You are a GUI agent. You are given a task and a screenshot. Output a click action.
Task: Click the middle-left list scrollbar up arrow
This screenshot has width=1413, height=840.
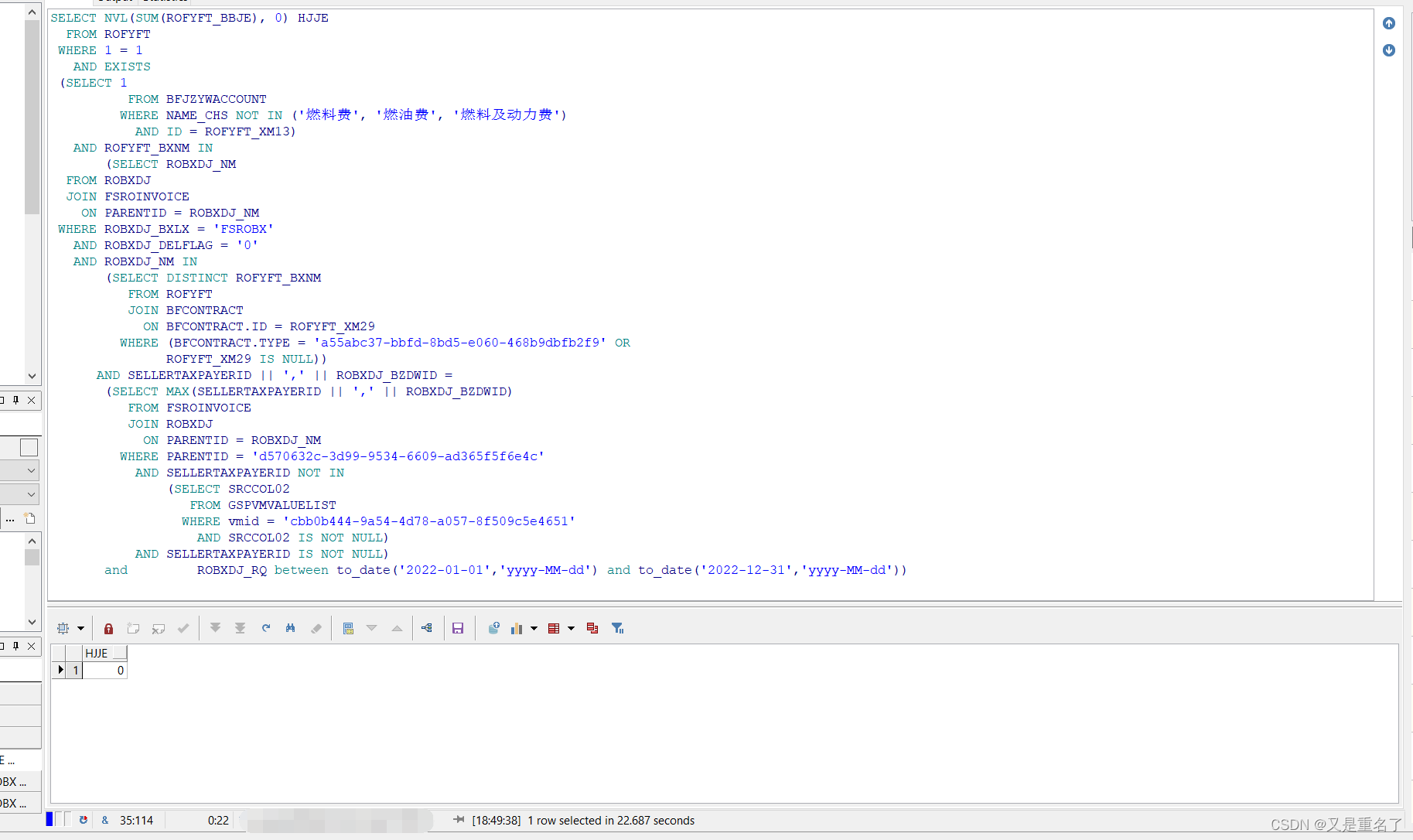point(32,541)
